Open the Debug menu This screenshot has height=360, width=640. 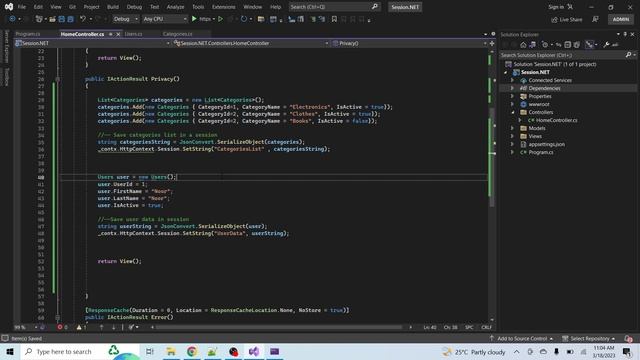pos(134,7)
